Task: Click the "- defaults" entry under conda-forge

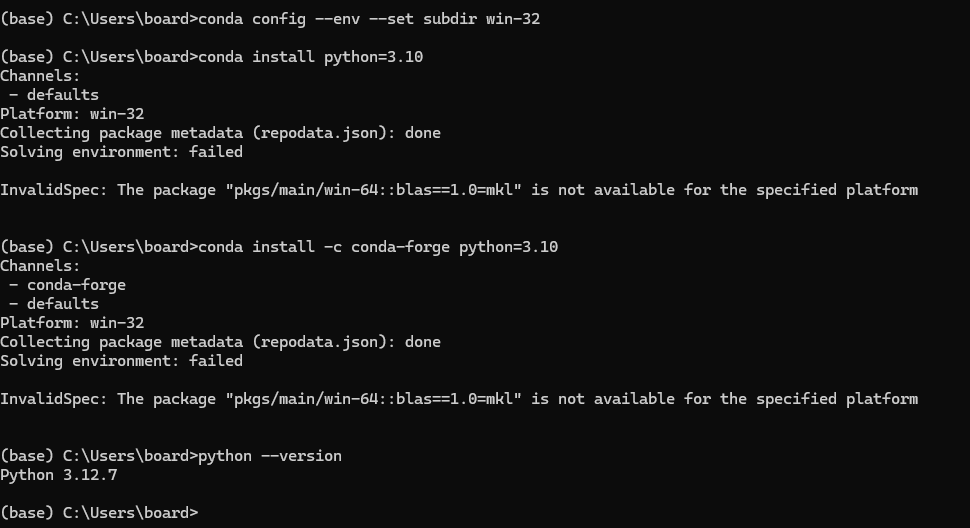Action: click(54, 304)
